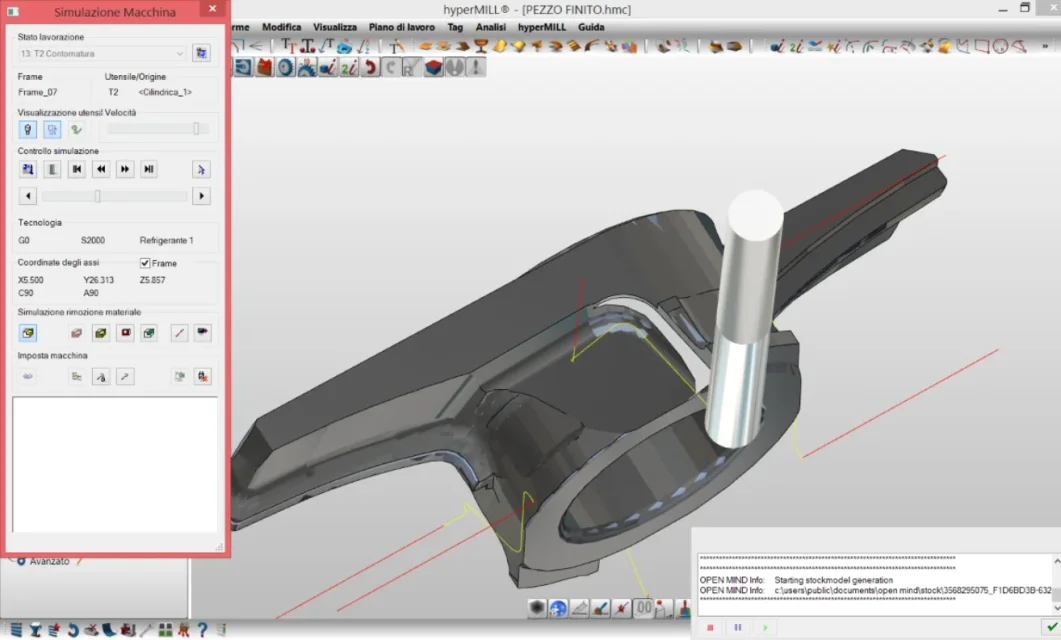This screenshot has width=1061, height=640.
Task: Open the Tag menu
Action: pyautogui.click(x=455, y=27)
